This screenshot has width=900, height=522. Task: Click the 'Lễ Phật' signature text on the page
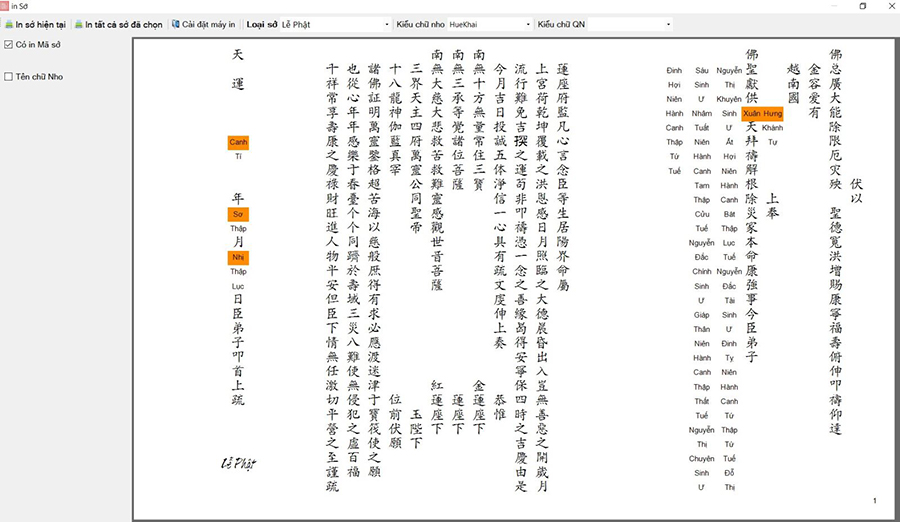pyautogui.click(x=239, y=463)
